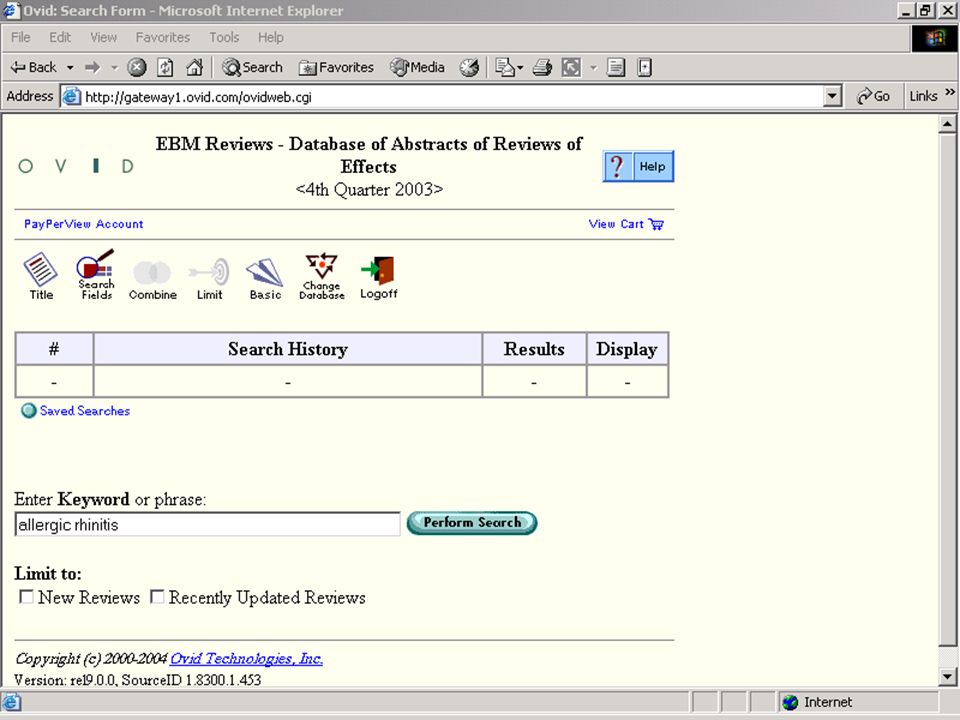Image resolution: width=960 pixels, height=720 pixels.
Task: Open the Favorites pane from the toolbar
Action: [x=336, y=67]
